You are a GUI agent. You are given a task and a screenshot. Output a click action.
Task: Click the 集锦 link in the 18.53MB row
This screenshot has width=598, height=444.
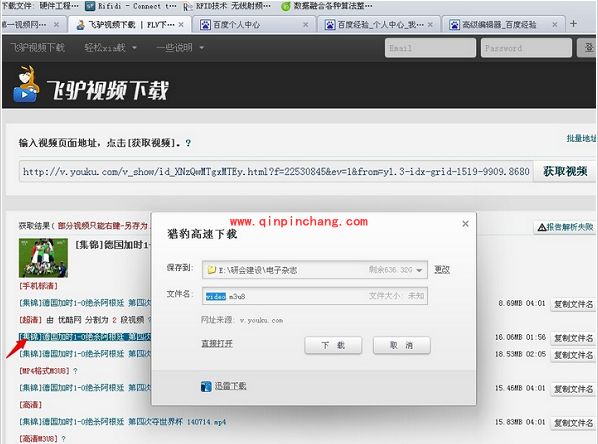click(85, 354)
